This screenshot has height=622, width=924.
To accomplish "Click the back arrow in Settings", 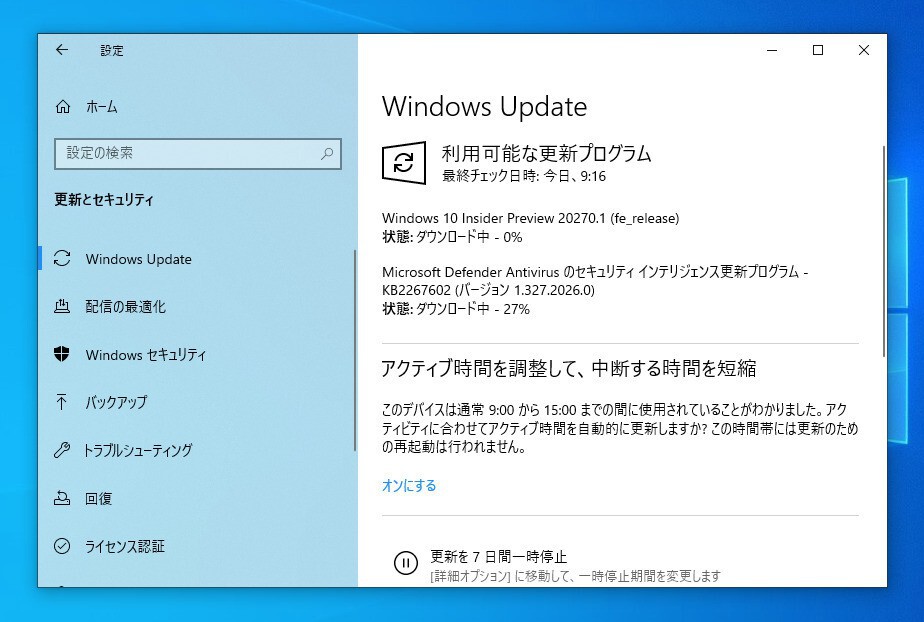I will point(62,50).
